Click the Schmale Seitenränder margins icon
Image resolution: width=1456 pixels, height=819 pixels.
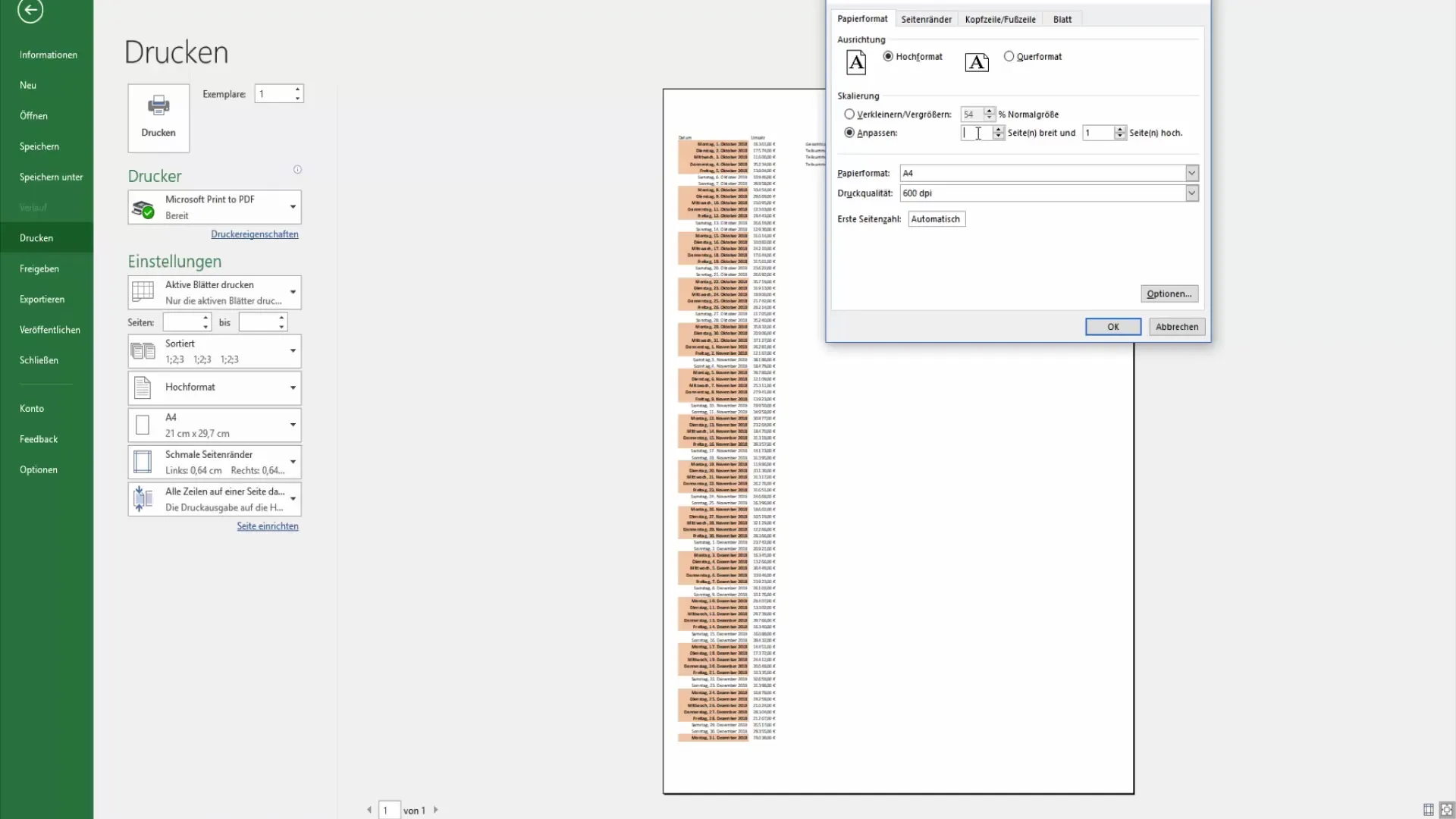point(143,462)
